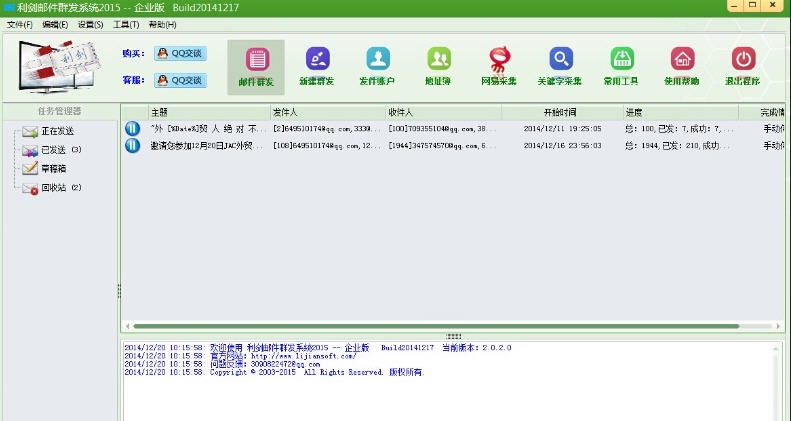Viewport: 791px width, 421px height.
Task: Select the subject cell mentioning 12月20日JAC
Action: click(208, 146)
